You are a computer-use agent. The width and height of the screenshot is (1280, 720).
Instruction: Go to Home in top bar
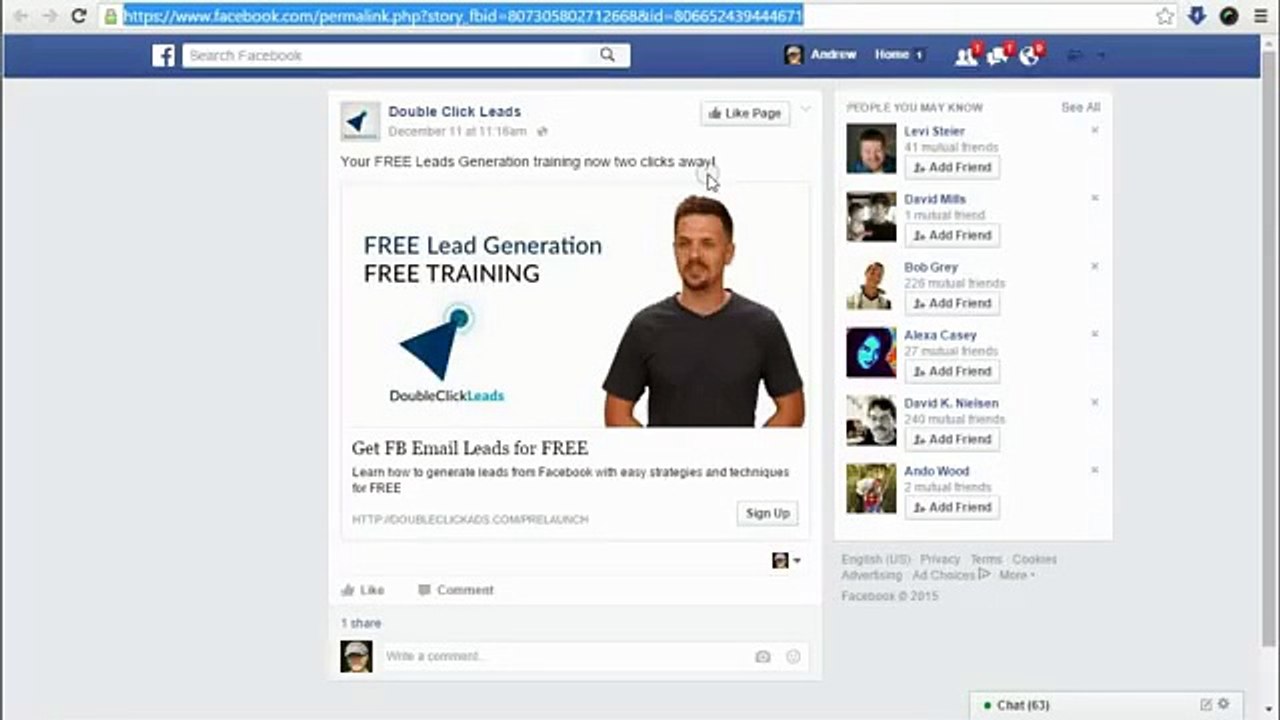892,55
